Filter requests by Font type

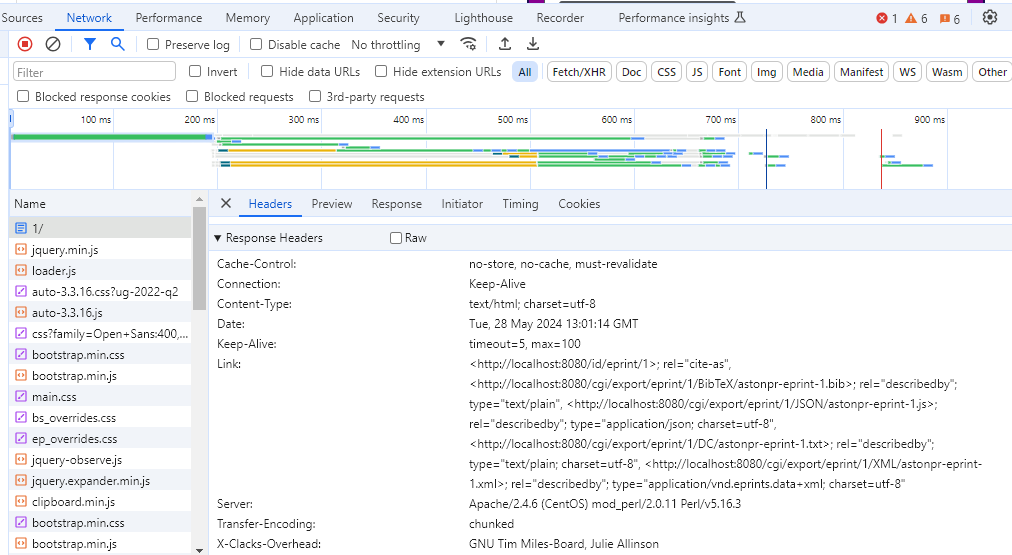[729, 72]
